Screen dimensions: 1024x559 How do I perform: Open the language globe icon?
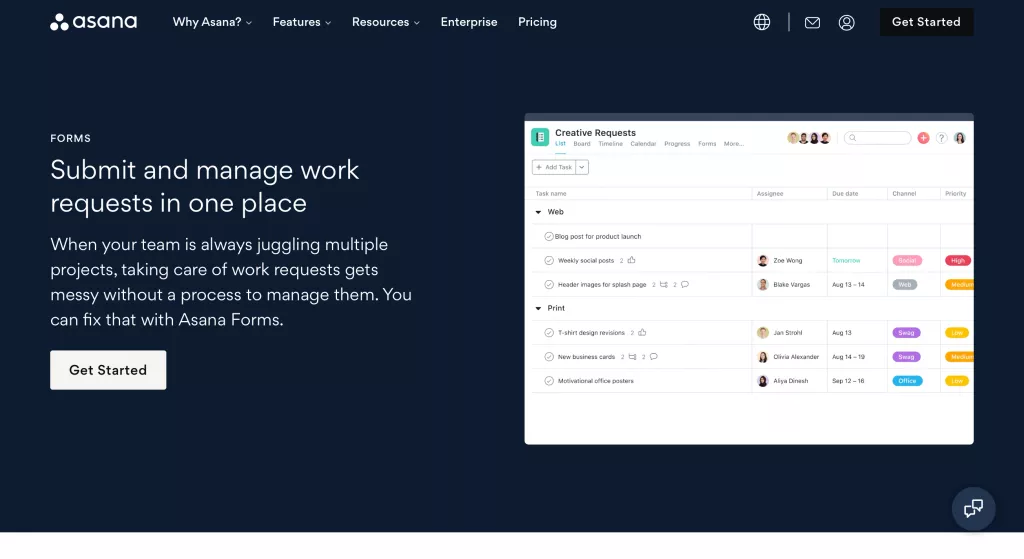coord(761,22)
